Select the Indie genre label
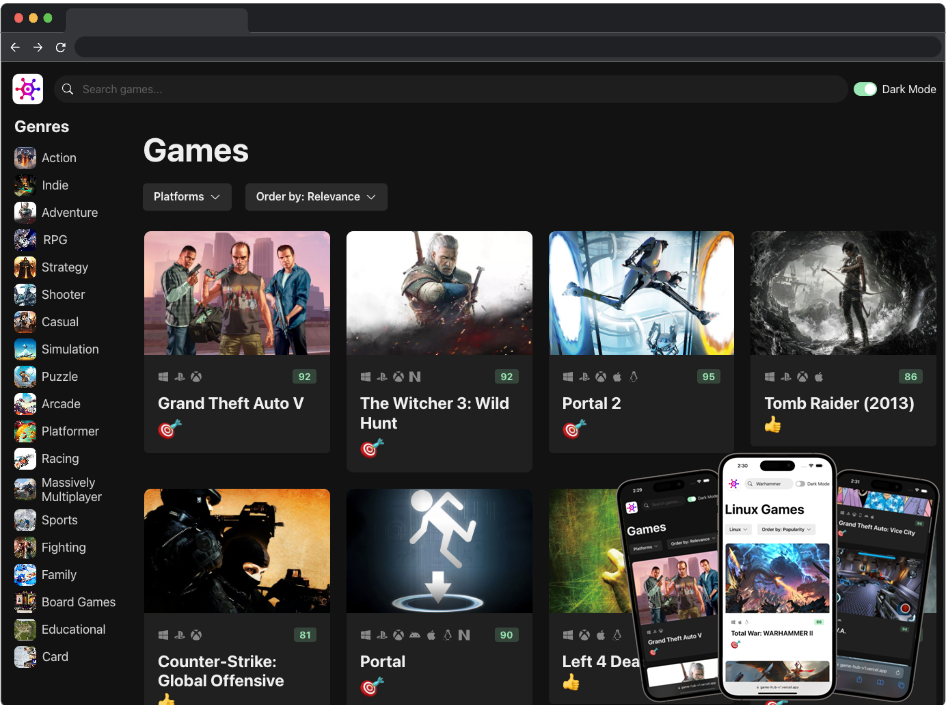 [55, 185]
